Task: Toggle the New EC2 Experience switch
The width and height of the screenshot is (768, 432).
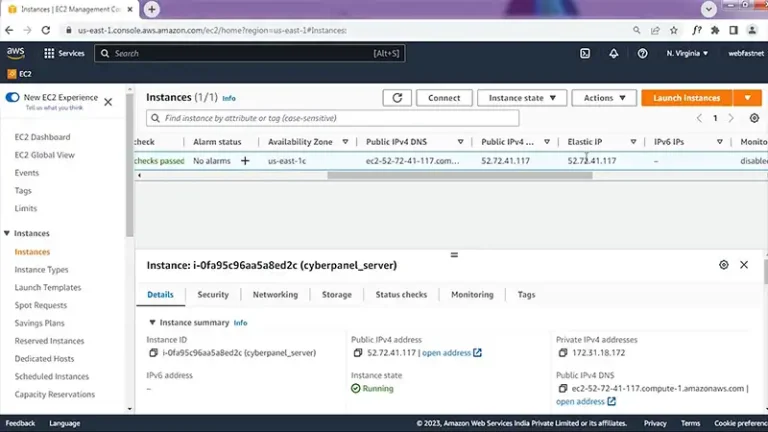Action: [12, 97]
